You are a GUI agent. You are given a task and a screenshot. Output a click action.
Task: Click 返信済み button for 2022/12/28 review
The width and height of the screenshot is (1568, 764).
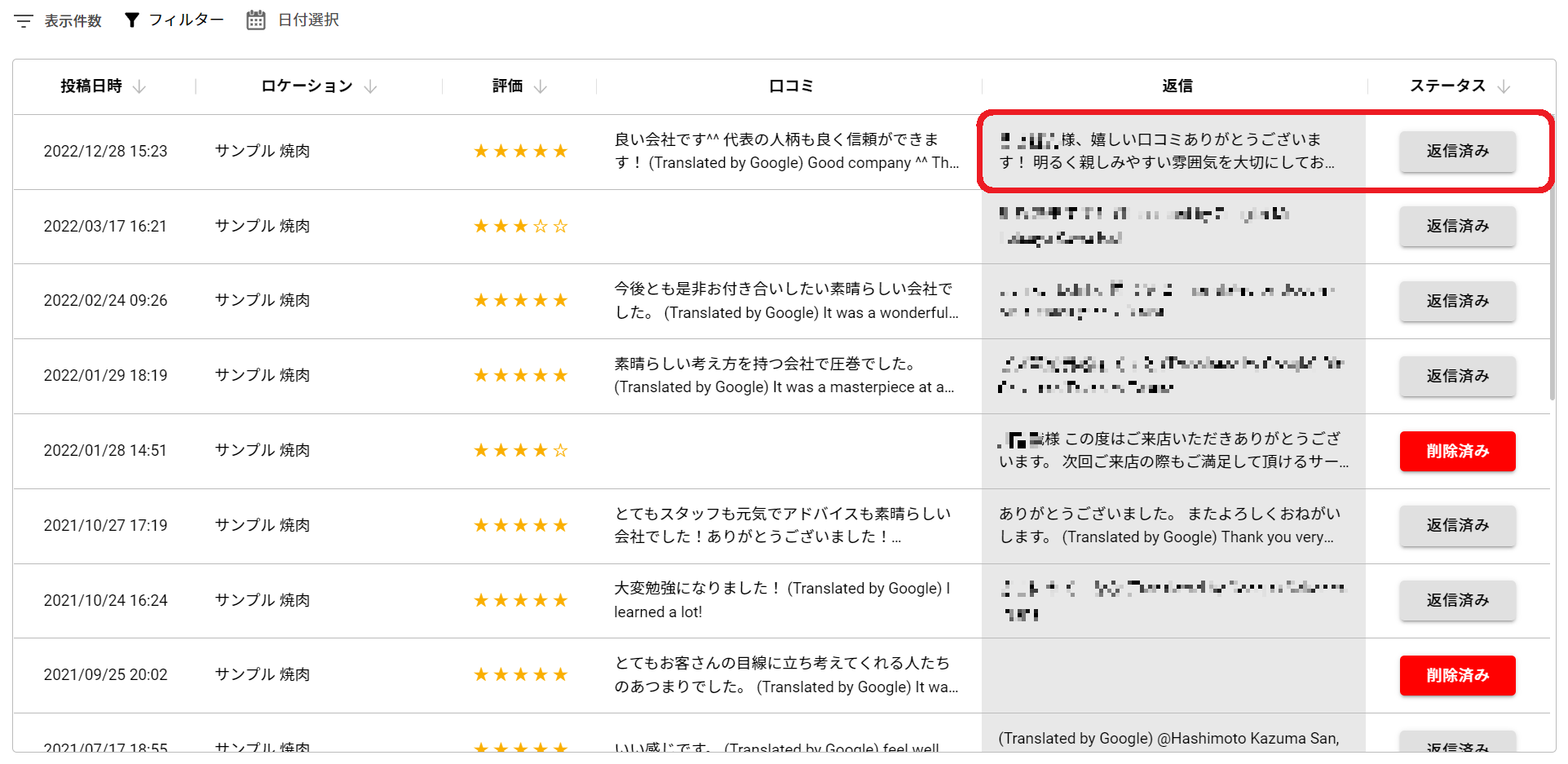point(1457,152)
